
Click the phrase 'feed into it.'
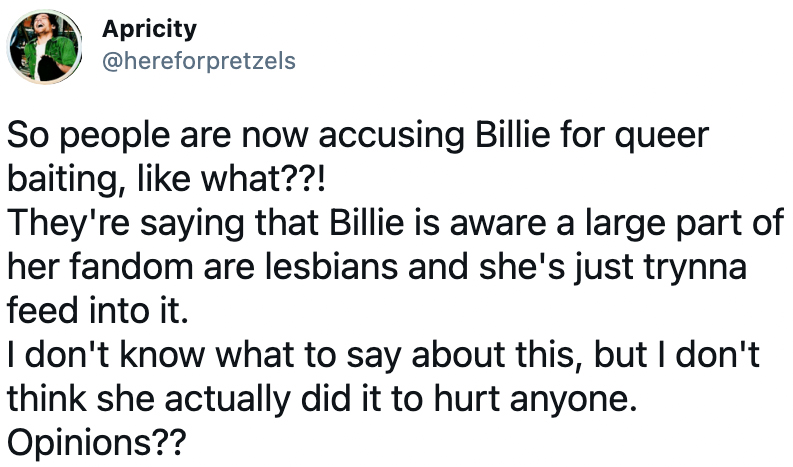tap(98, 311)
